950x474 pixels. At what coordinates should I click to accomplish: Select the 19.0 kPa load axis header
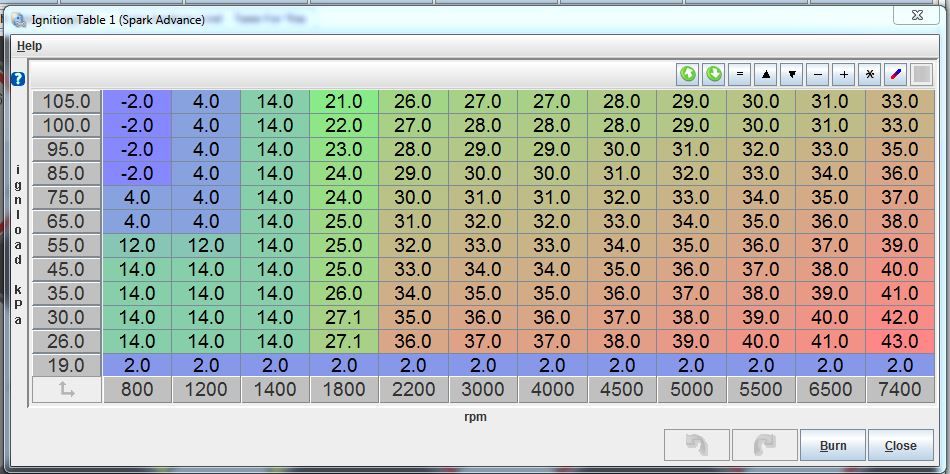click(67, 366)
